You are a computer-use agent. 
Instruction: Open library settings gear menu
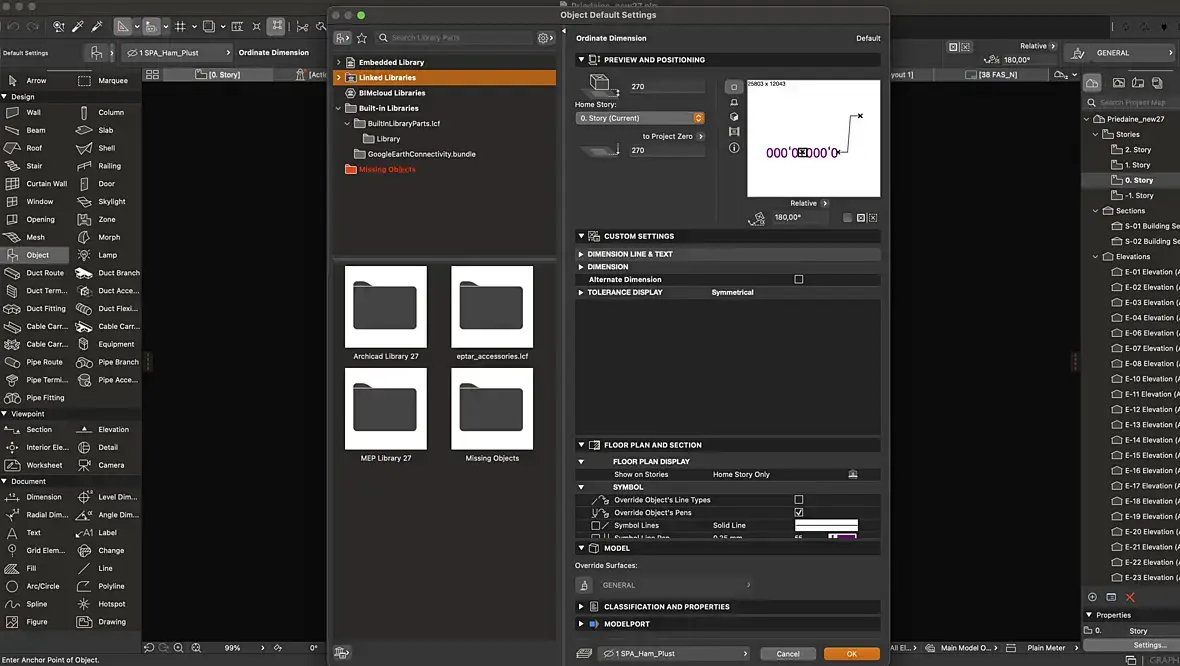pos(545,38)
